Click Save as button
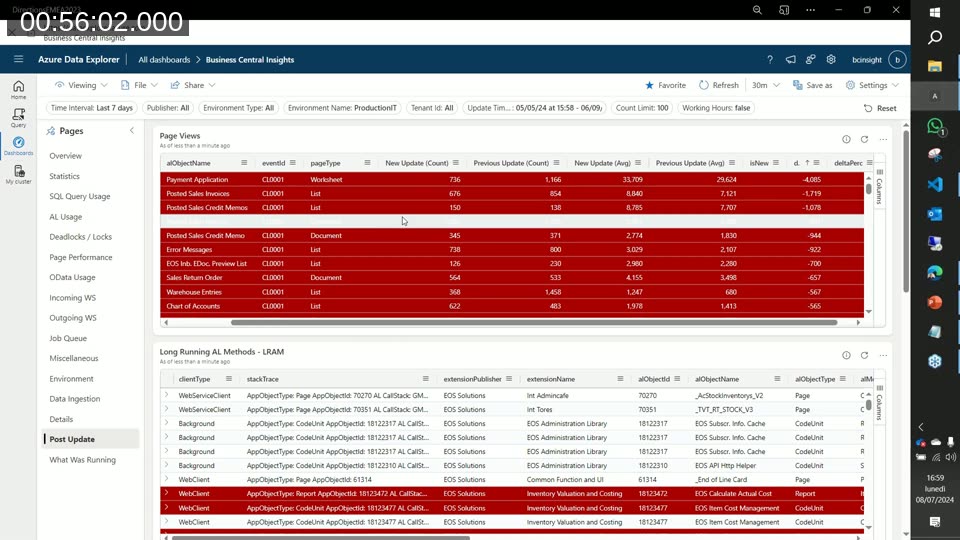The image size is (960, 540). [x=812, y=85]
